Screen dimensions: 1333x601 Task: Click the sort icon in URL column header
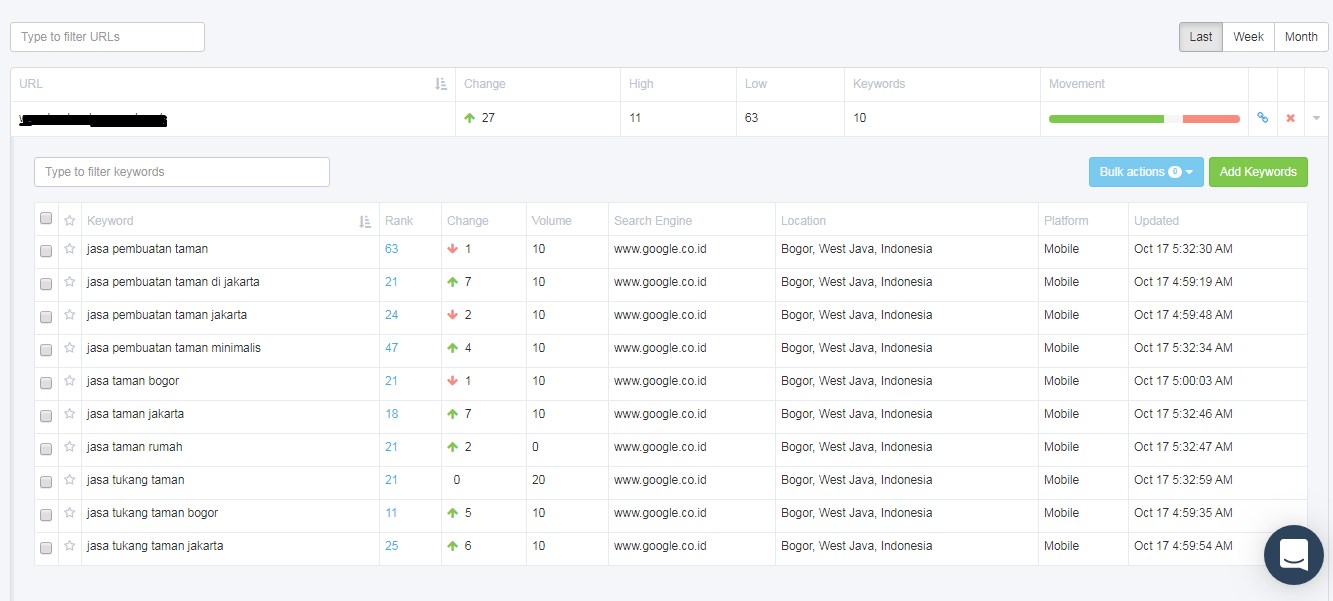tap(441, 84)
